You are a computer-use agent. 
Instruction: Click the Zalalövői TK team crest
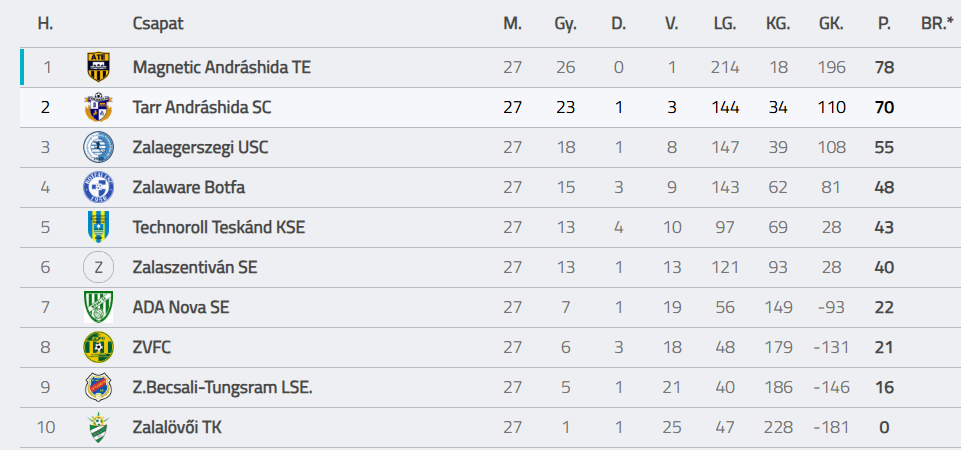tap(98, 427)
